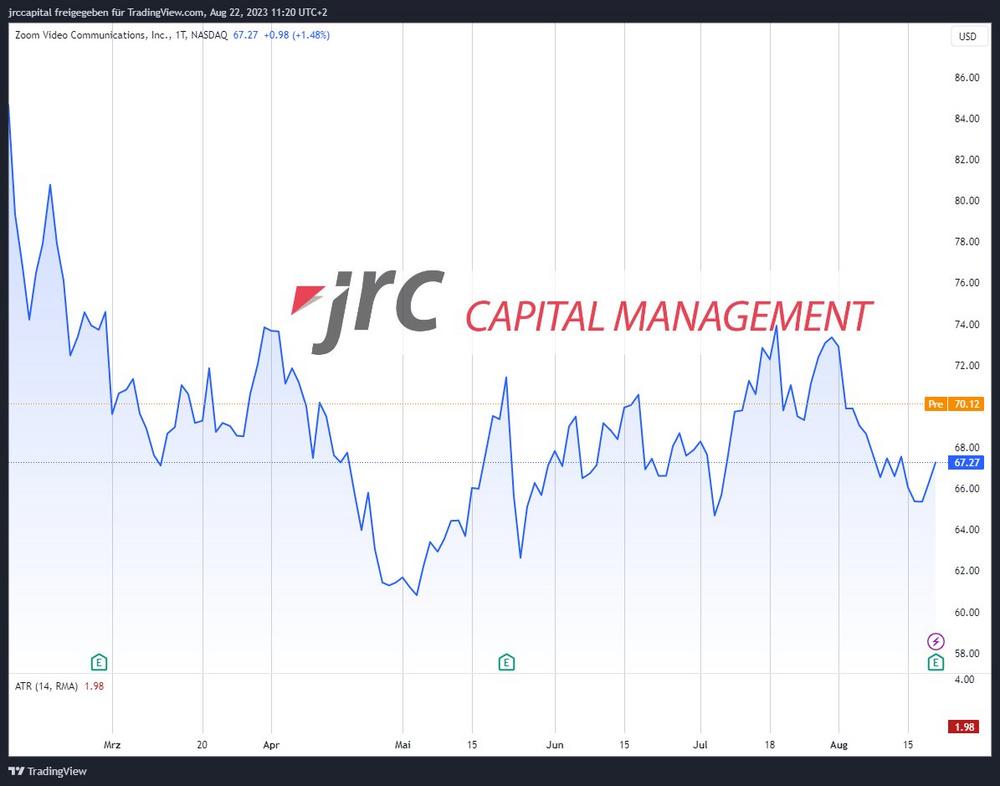Click the Jul date label on the time axis
Image resolution: width=1000 pixels, height=786 pixels.
pyautogui.click(x=700, y=745)
